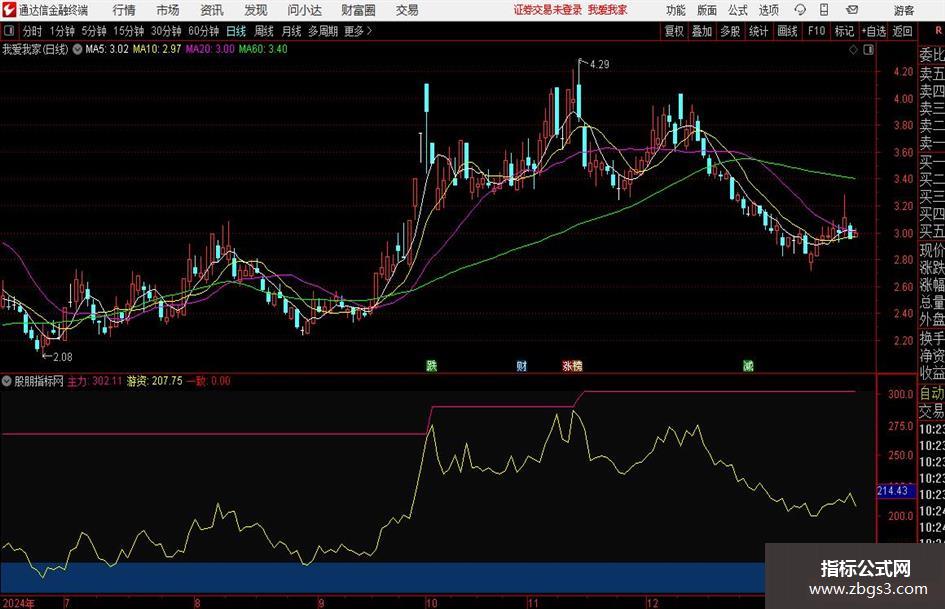This screenshot has height=609, width=945.
Task: Expand 更多 period options
Action: click(x=358, y=31)
